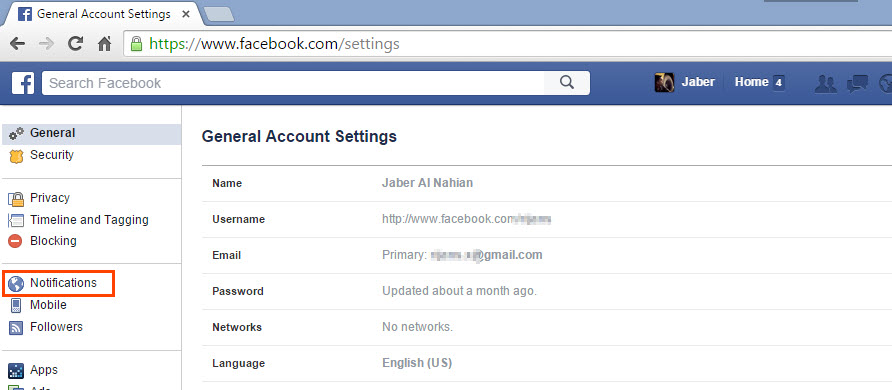Click the Mobile phone icon
The height and width of the screenshot is (390, 892).
pos(16,305)
